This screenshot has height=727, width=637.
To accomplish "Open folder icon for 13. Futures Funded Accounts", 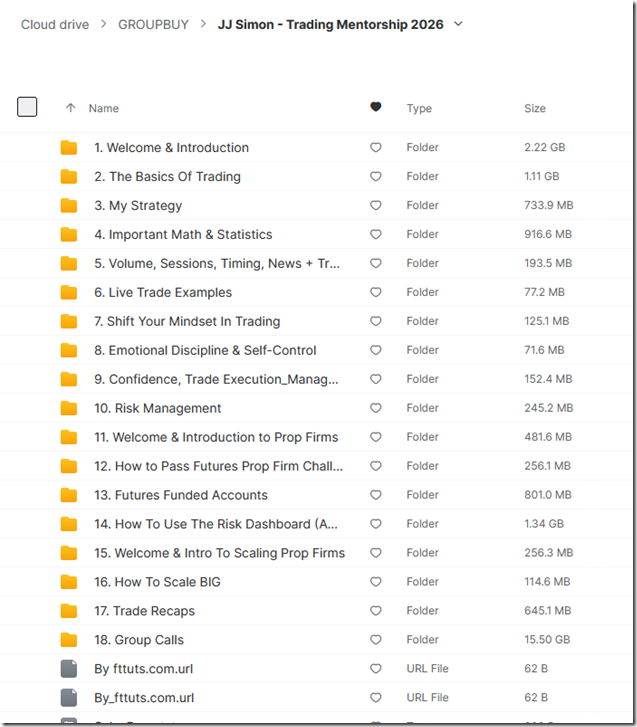I will [x=69, y=495].
